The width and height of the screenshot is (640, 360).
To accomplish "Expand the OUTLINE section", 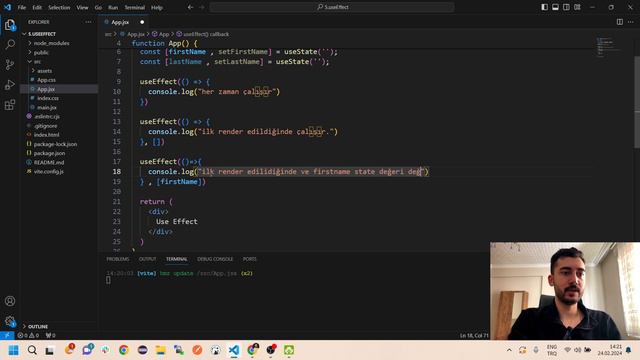I will pyautogui.click(x=59, y=327).
